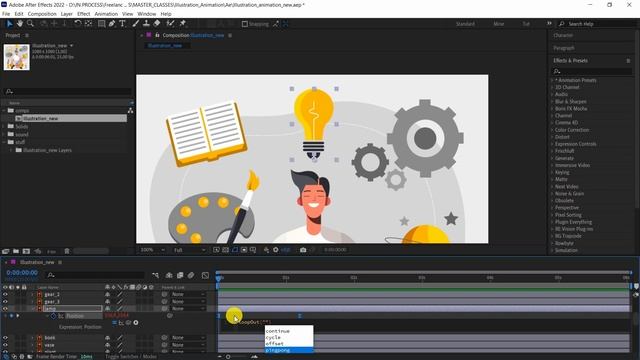
Task: Open the File menu
Action: (6, 14)
